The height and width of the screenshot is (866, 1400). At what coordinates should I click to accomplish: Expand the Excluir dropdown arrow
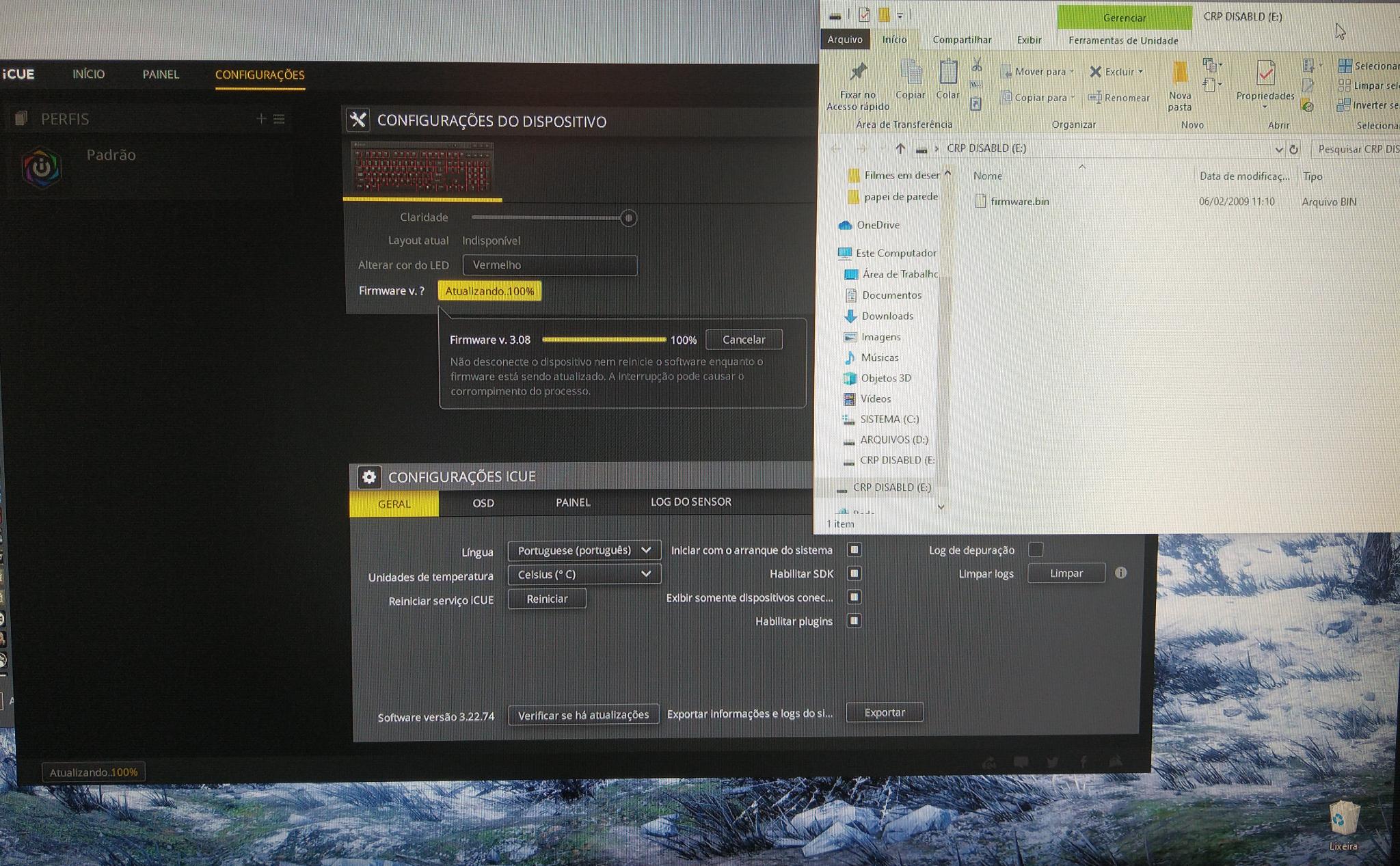click(1140, 72)
